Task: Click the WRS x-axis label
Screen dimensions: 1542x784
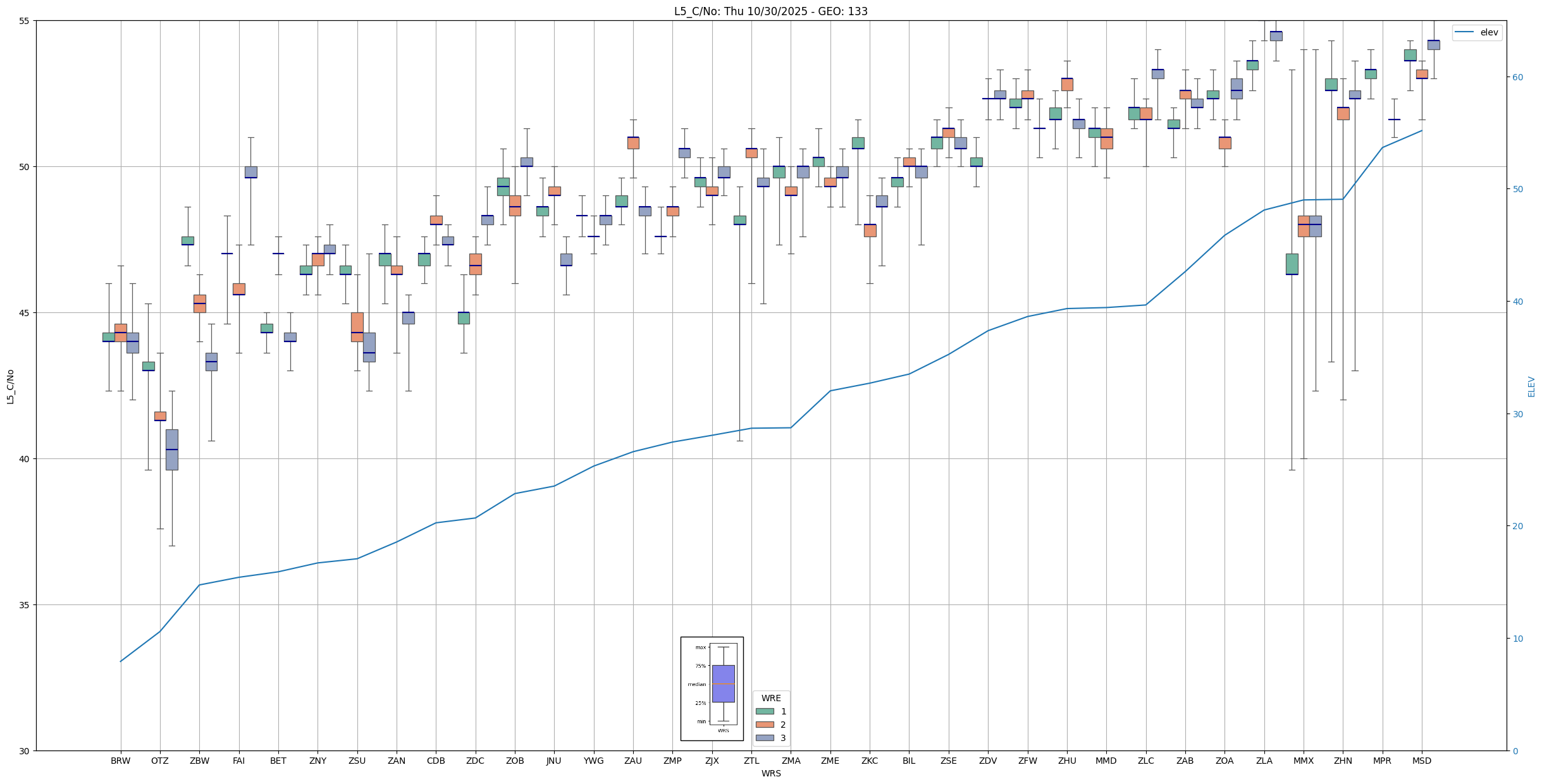Action: coord(770,773)
